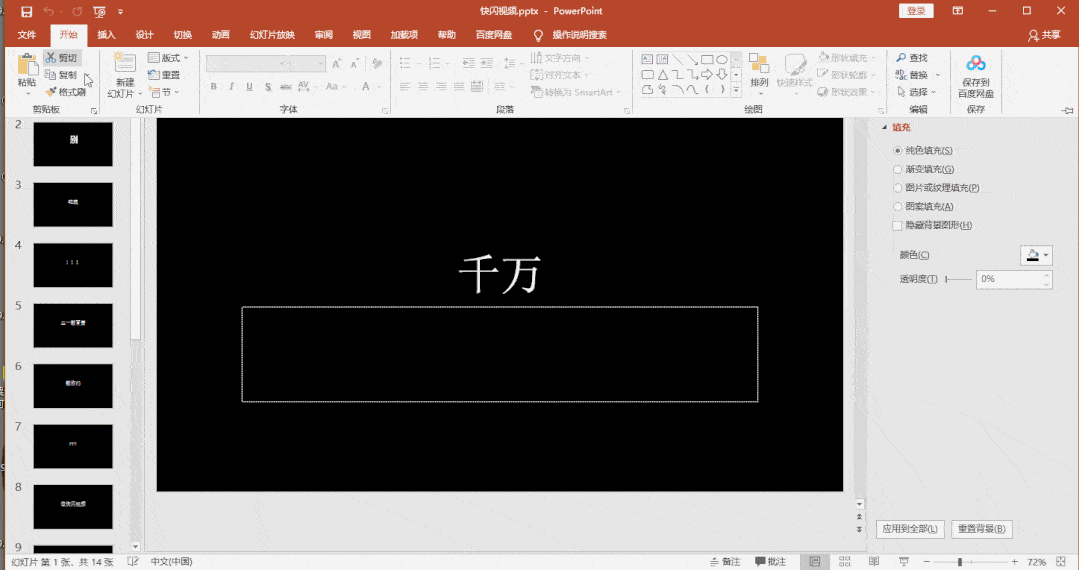The width and height of the screenshot is (1079, 570).
Task: Click the Cut (剪切) scissors icon
Action: (51, 58)
